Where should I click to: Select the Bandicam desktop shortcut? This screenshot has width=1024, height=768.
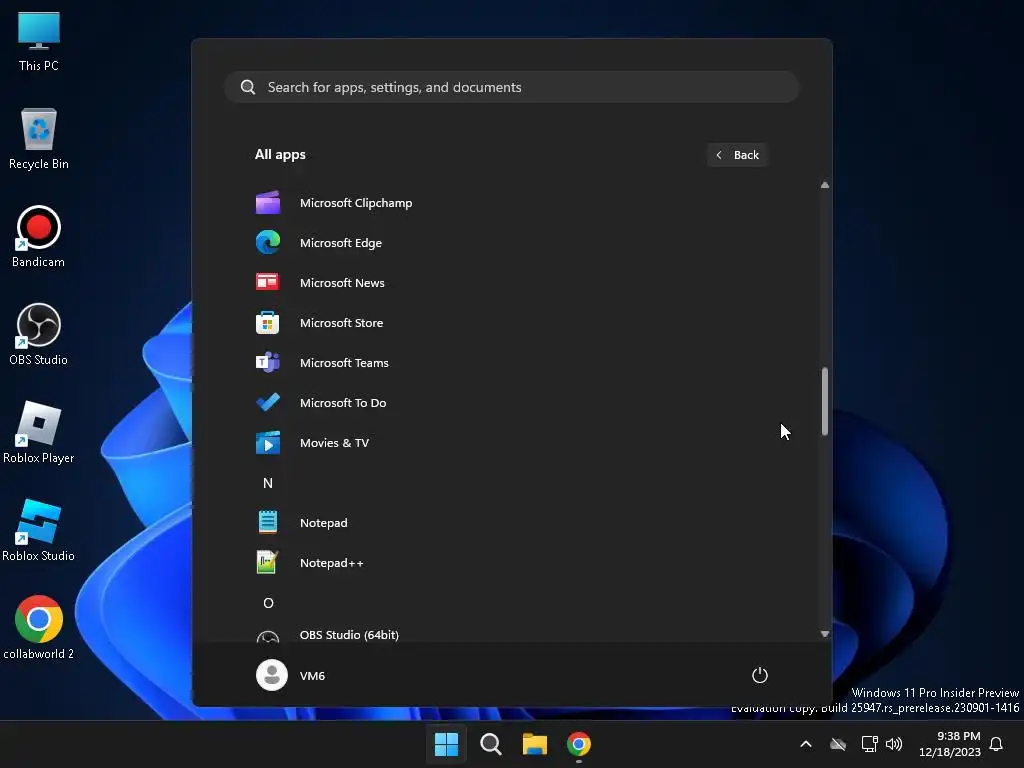coord(39,237)
